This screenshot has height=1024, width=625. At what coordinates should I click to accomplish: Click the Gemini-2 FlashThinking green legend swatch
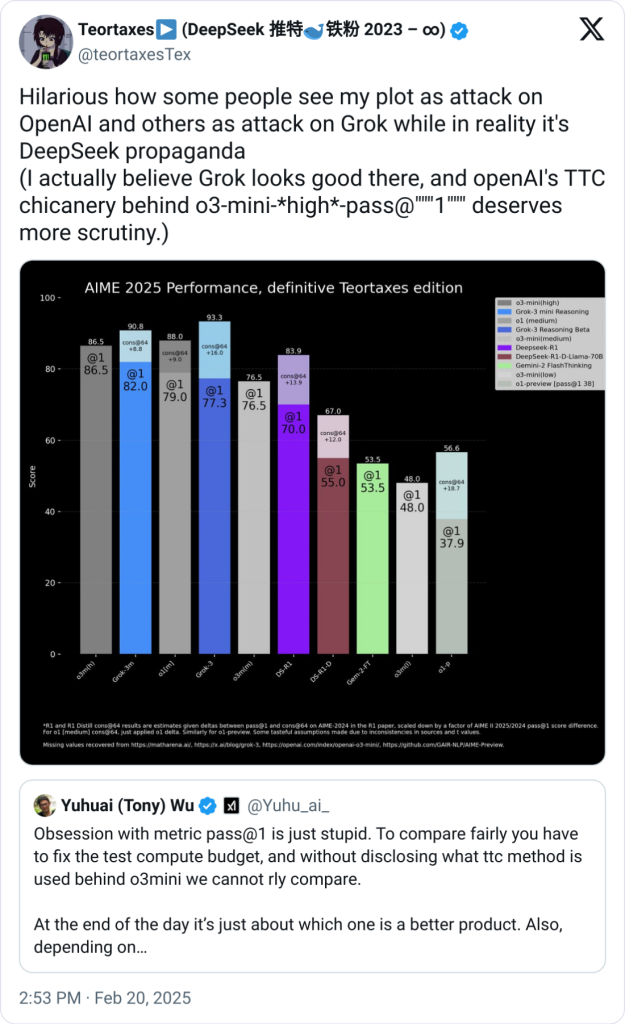tap(504, 366)
